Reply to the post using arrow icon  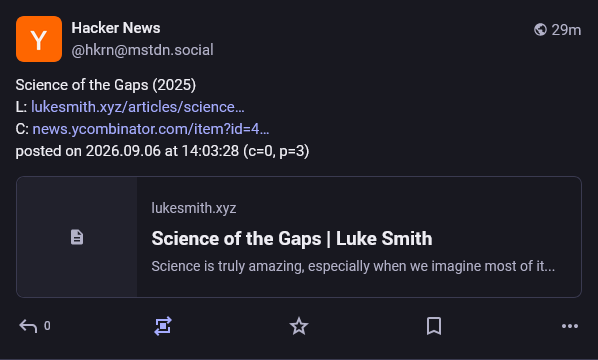(28, 326)
